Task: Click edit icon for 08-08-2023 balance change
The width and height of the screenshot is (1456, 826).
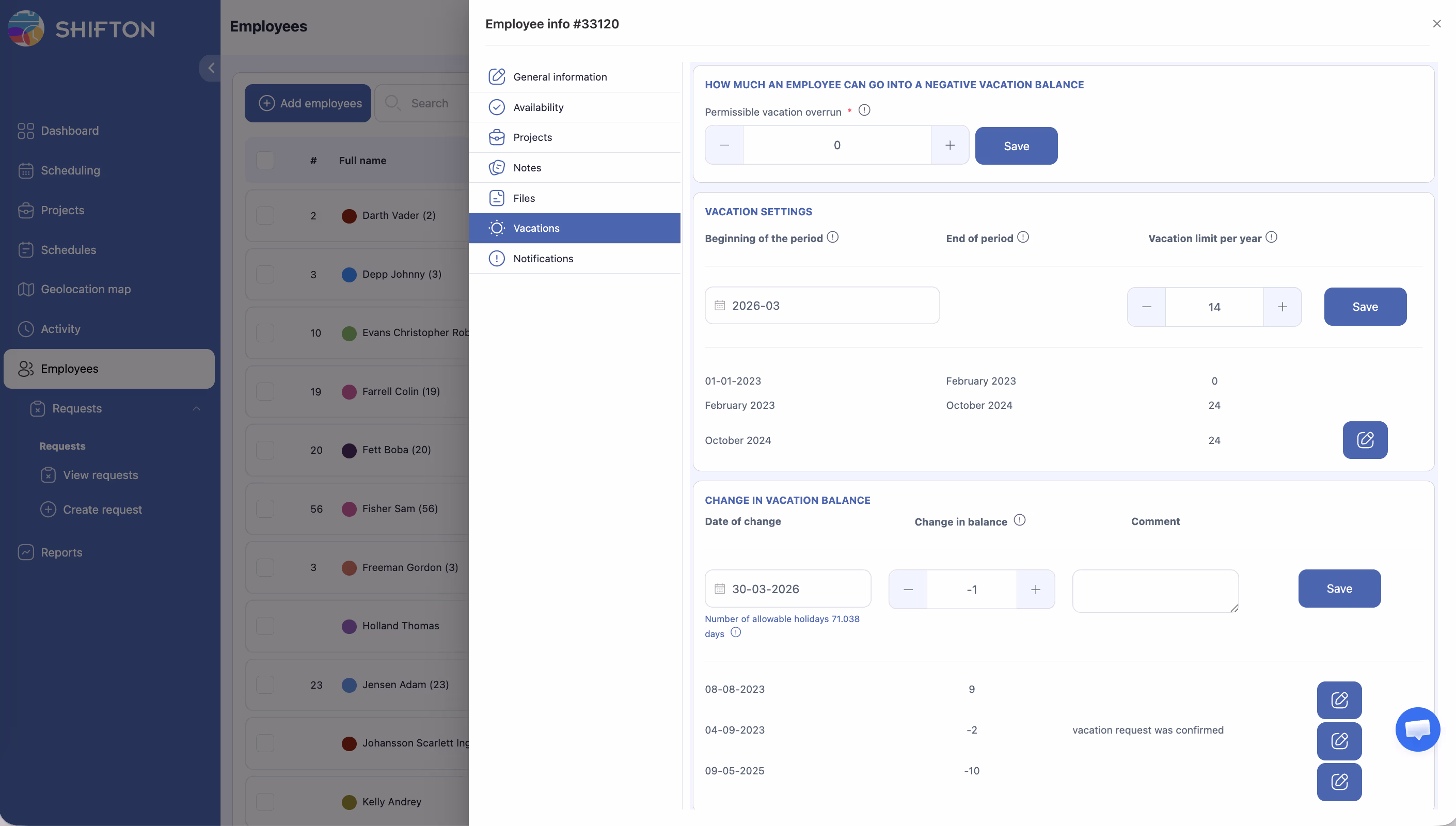Action: [1339, 700]
